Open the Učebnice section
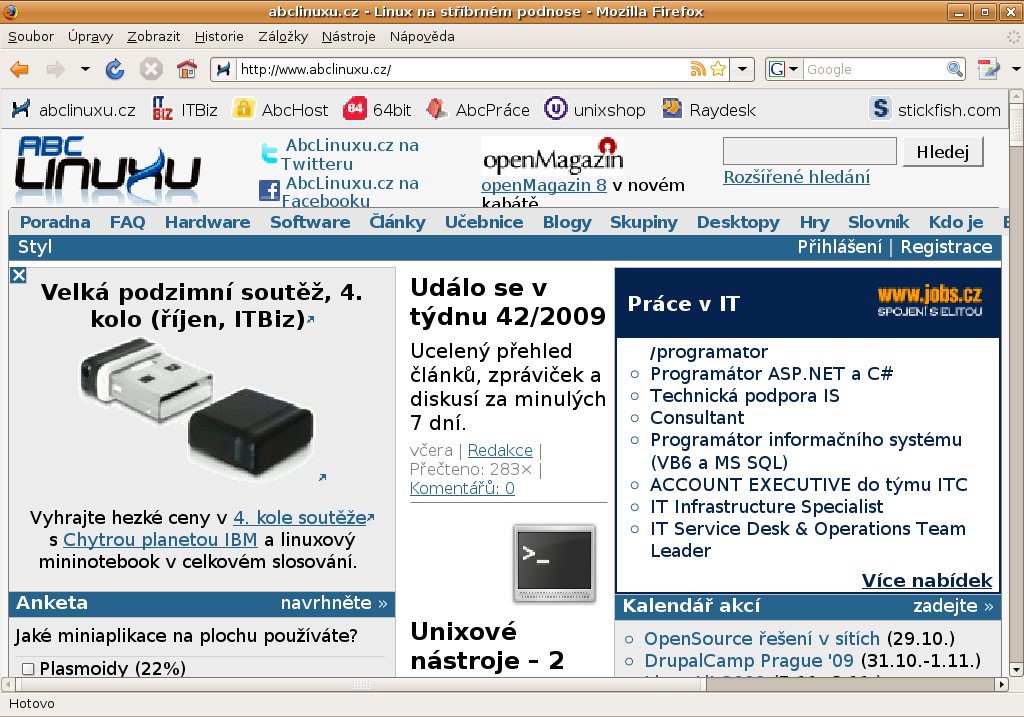Image resolution: width=1024 pixels, height=717 pixels. click(484, 222)
